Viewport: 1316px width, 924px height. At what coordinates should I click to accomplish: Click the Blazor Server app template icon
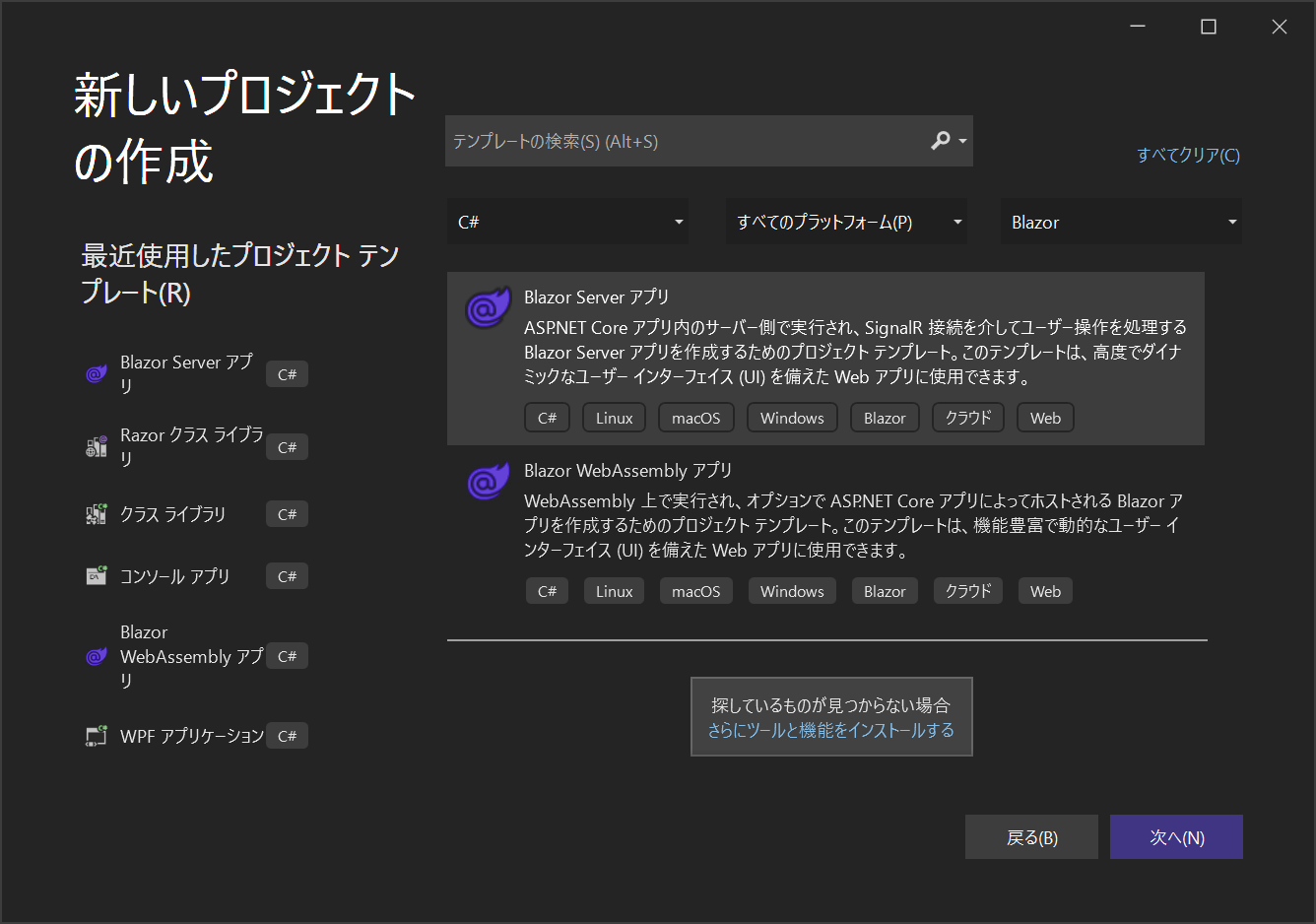pyautogui.click(x=489, y=307)
